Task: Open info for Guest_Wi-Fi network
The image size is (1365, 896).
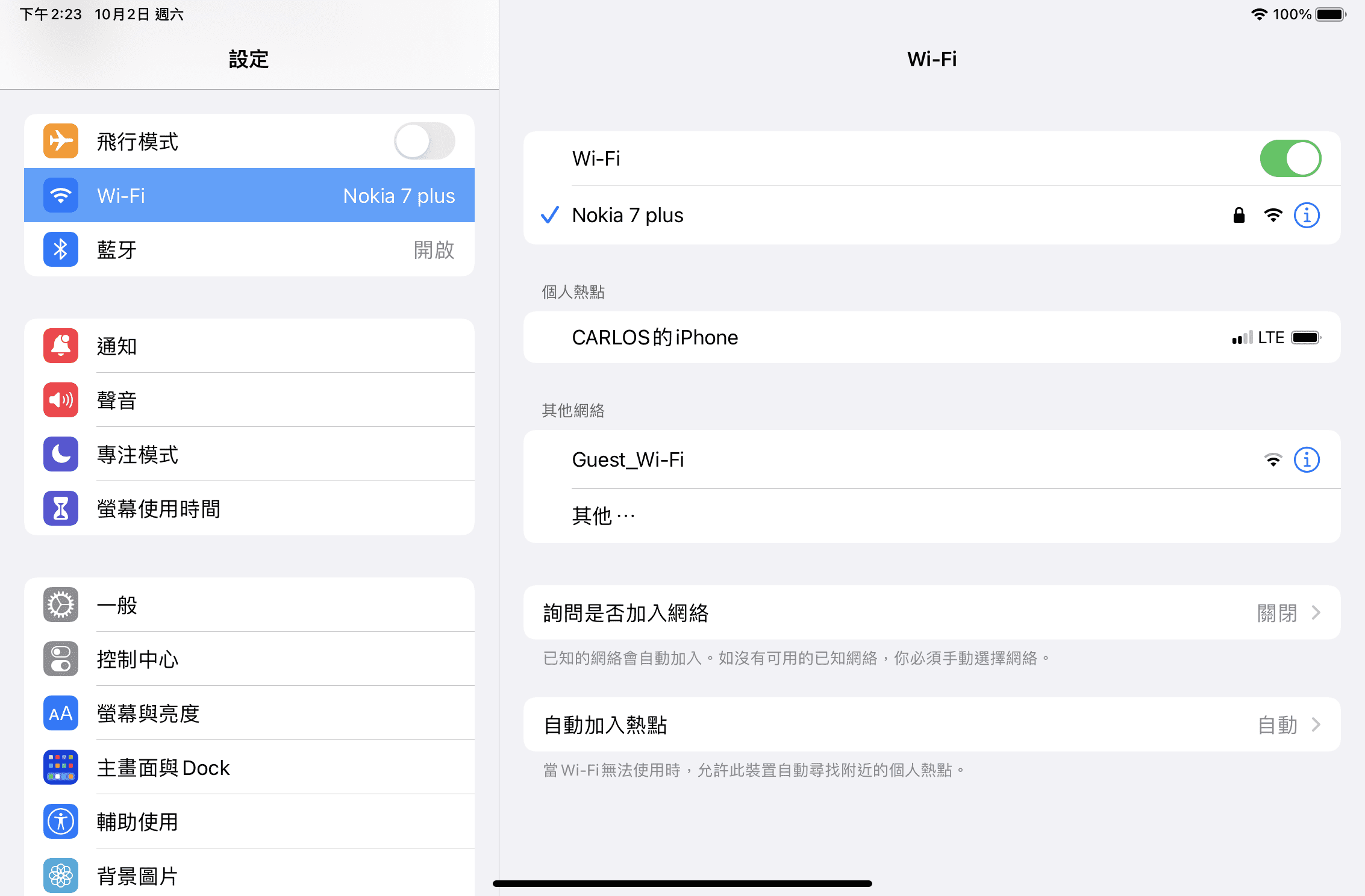Action: point(1307,460)
